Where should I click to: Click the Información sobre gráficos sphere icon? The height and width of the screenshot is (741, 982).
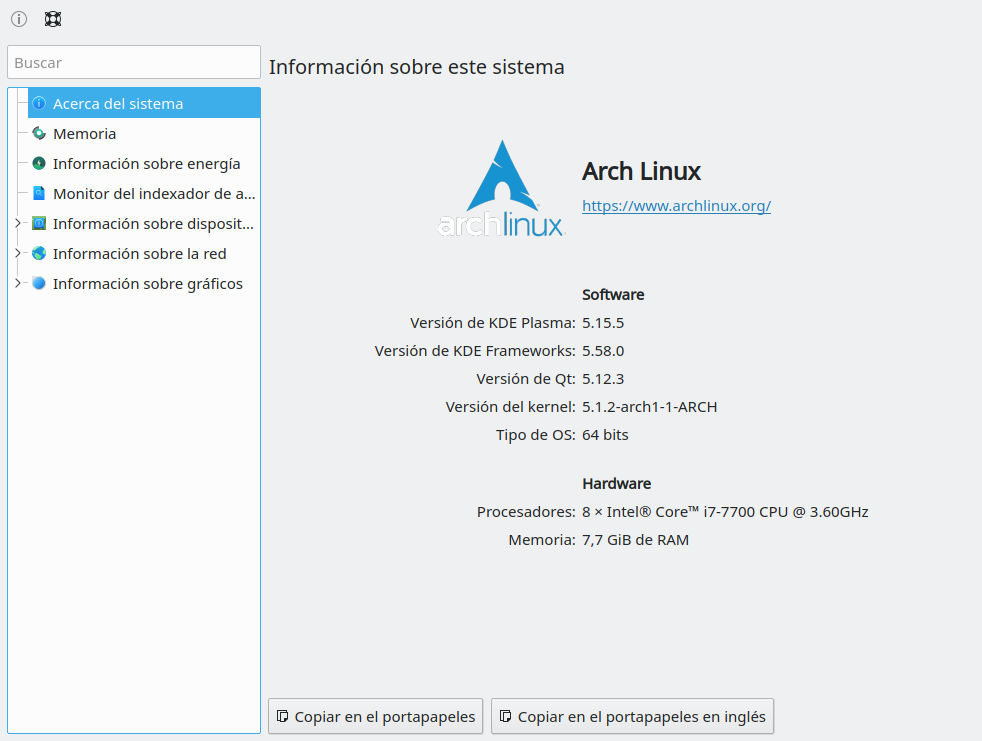[x=39, y=283]
